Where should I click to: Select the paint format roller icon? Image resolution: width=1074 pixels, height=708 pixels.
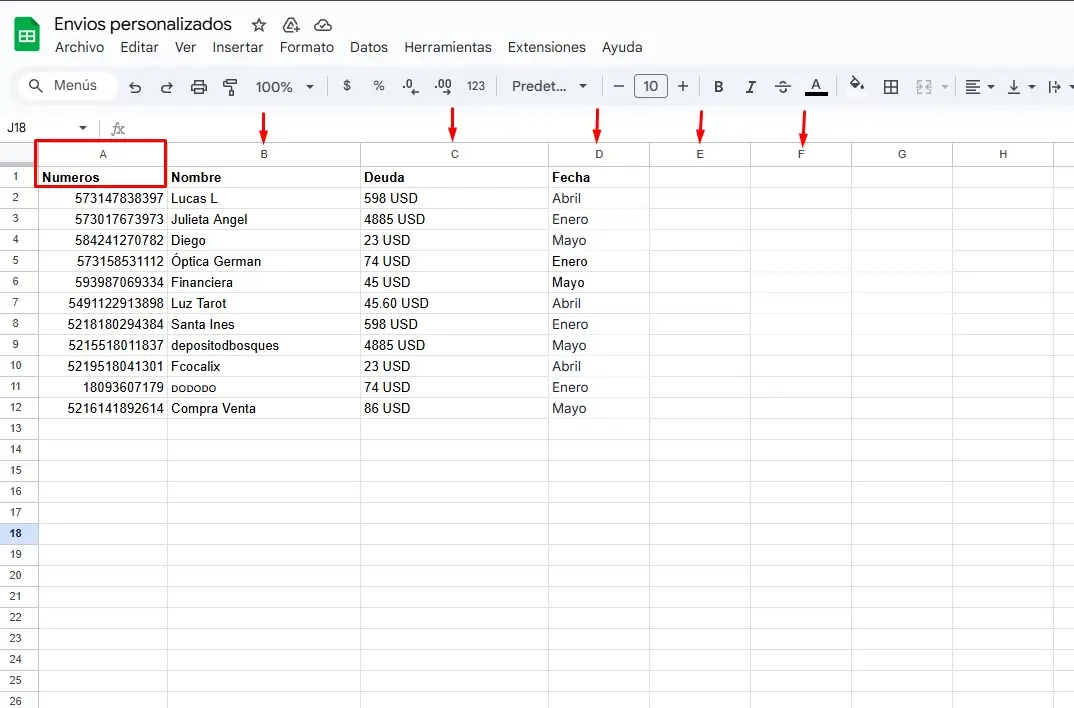coord(231,87)
